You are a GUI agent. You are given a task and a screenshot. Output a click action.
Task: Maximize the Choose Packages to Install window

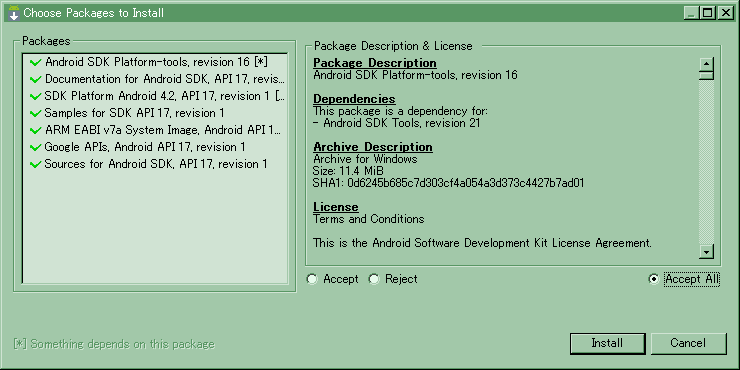click(708, 13)
